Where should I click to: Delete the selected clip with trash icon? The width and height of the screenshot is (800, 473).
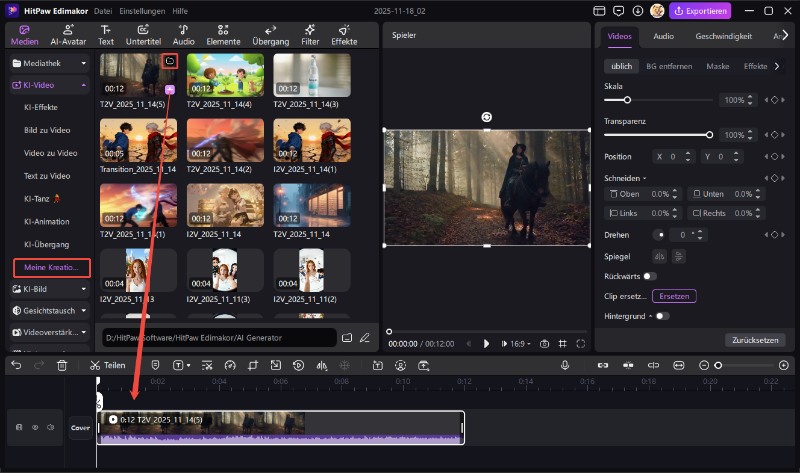(x=62, y=365)
